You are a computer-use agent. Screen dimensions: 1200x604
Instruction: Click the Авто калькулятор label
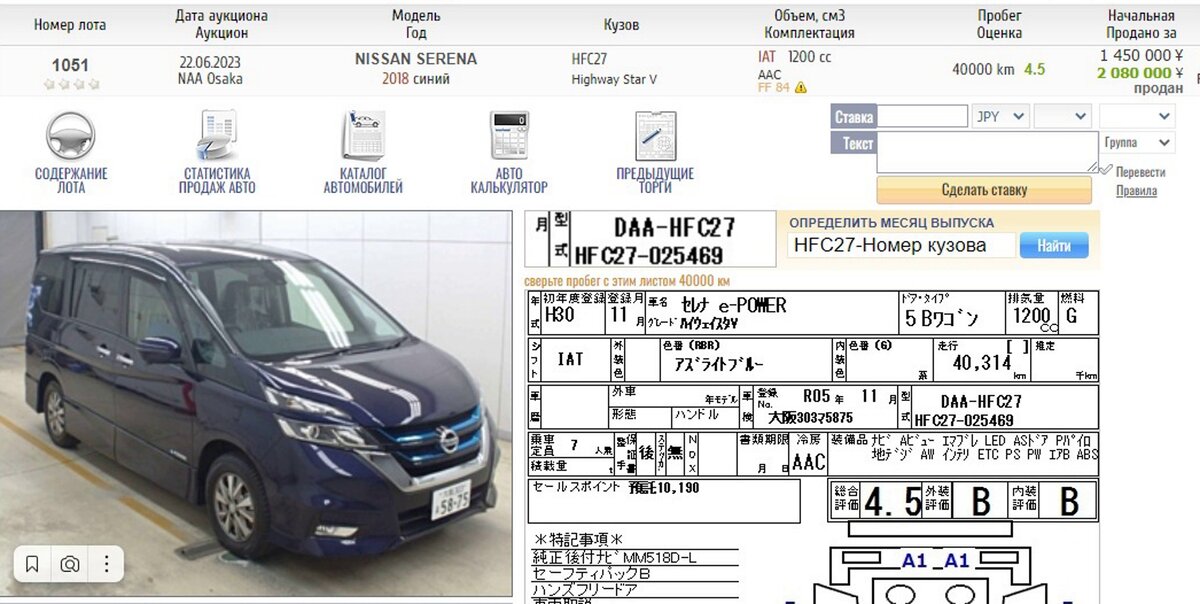point(509,180)
